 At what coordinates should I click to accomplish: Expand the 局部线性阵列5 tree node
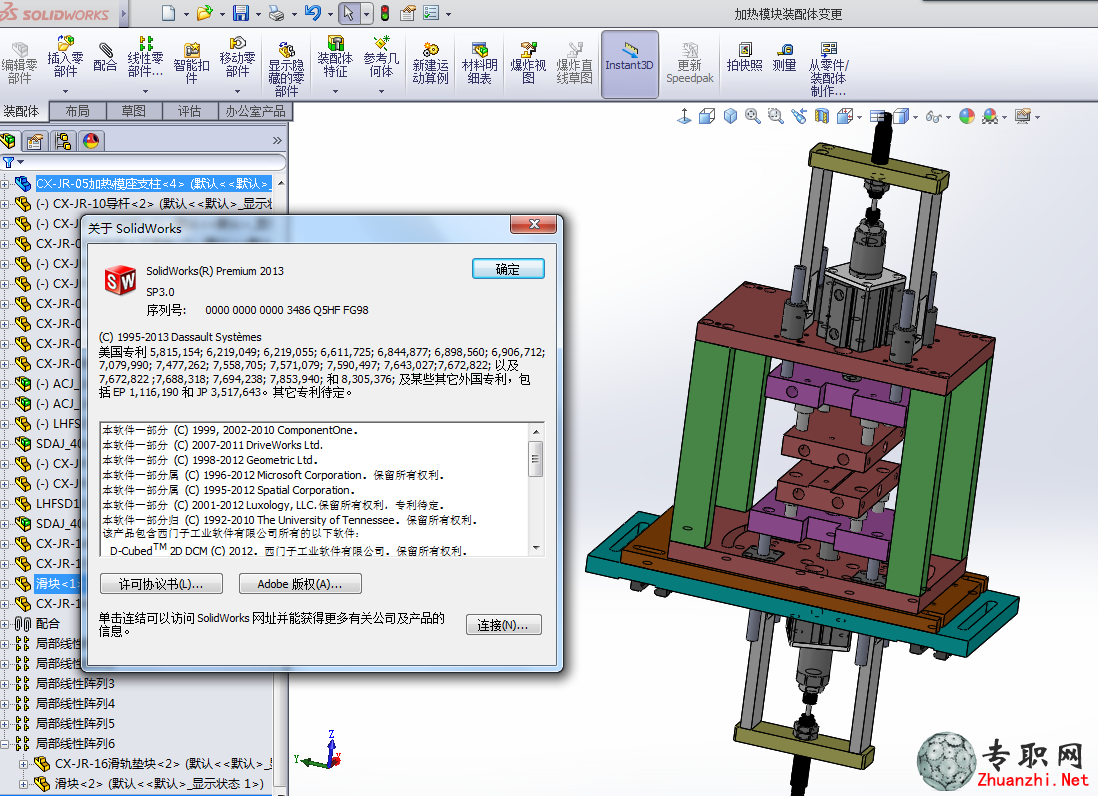(4, 724)
